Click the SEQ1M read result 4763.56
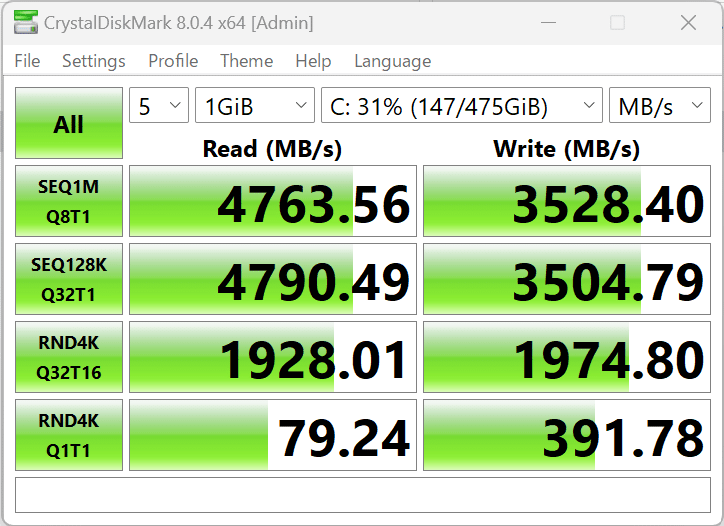The height and width of the screenshot is (526, 724). tap(273, 201)
